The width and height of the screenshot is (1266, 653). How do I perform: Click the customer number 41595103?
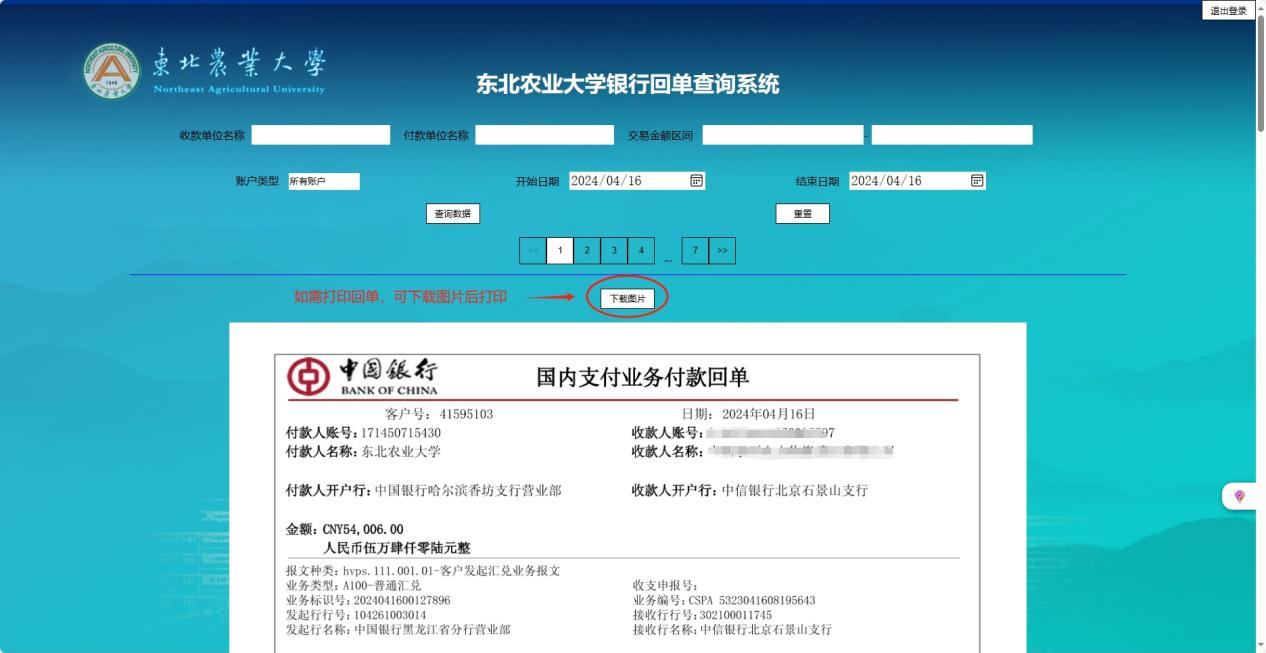coord(467,414)
